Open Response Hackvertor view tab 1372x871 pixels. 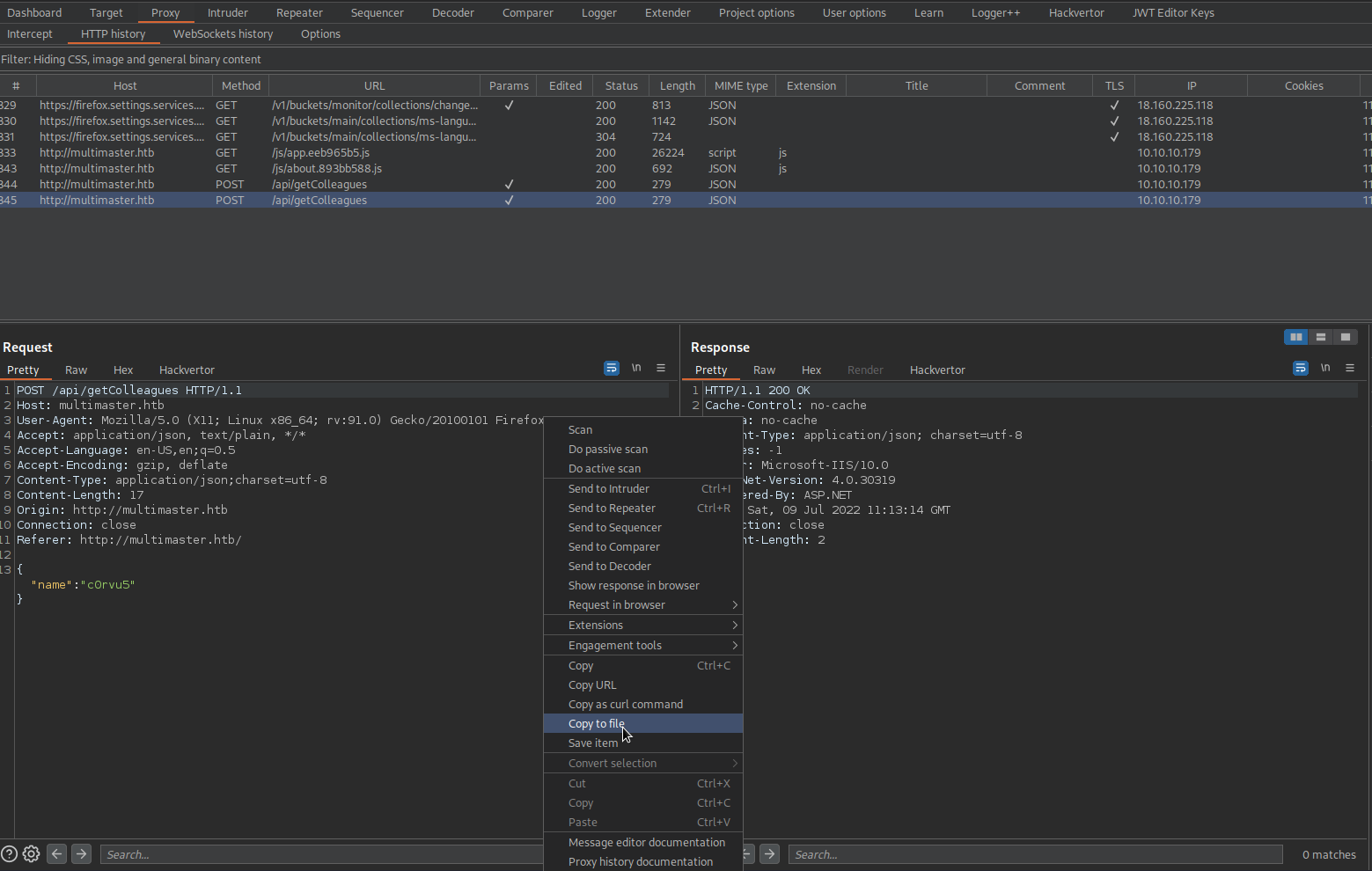[937, 370]
